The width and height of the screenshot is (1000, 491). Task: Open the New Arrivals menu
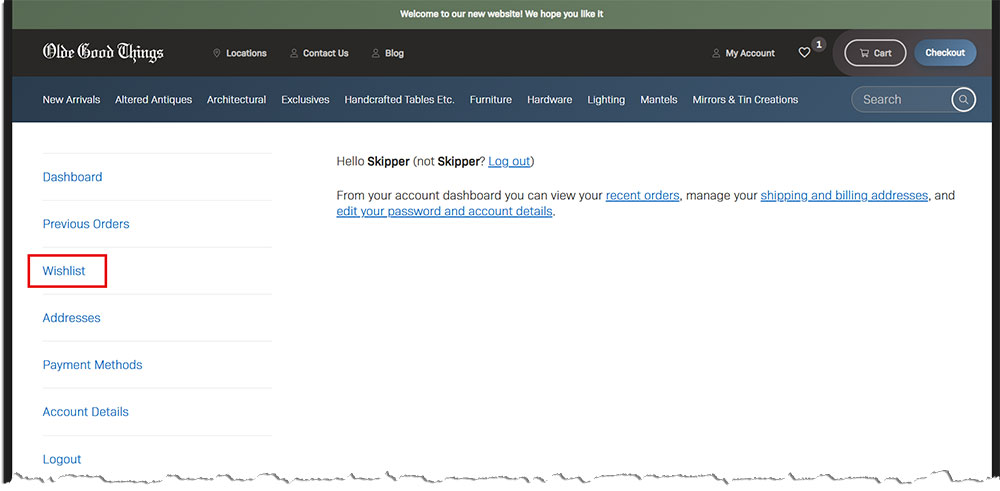coord(71,99)
